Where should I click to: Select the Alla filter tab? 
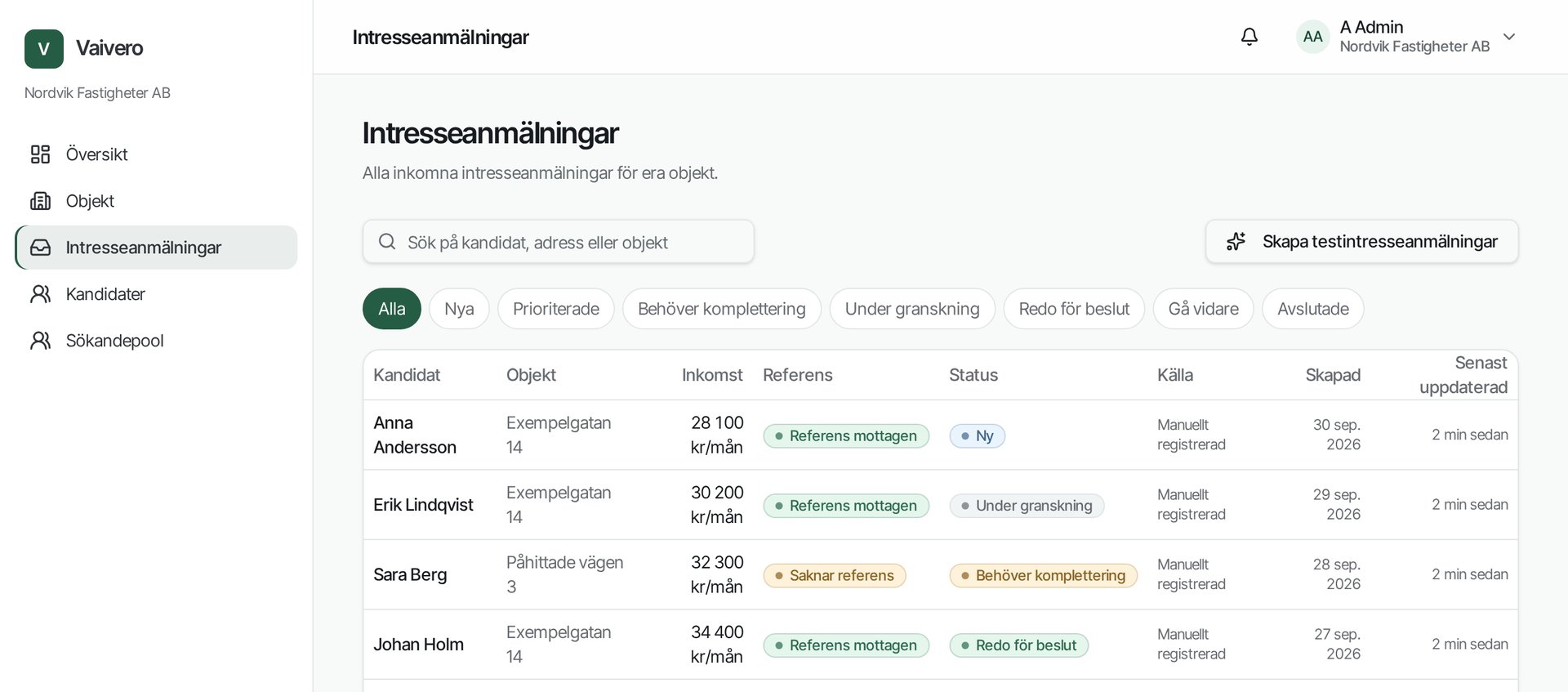pos(392,309)
